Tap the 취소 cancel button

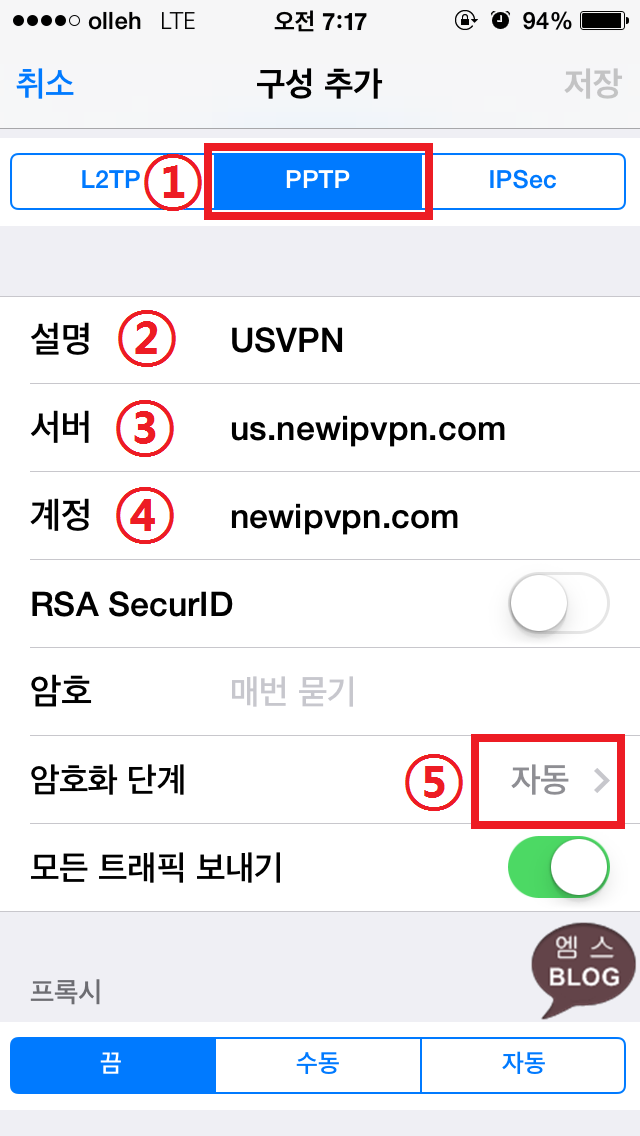[x=45, y=84]
